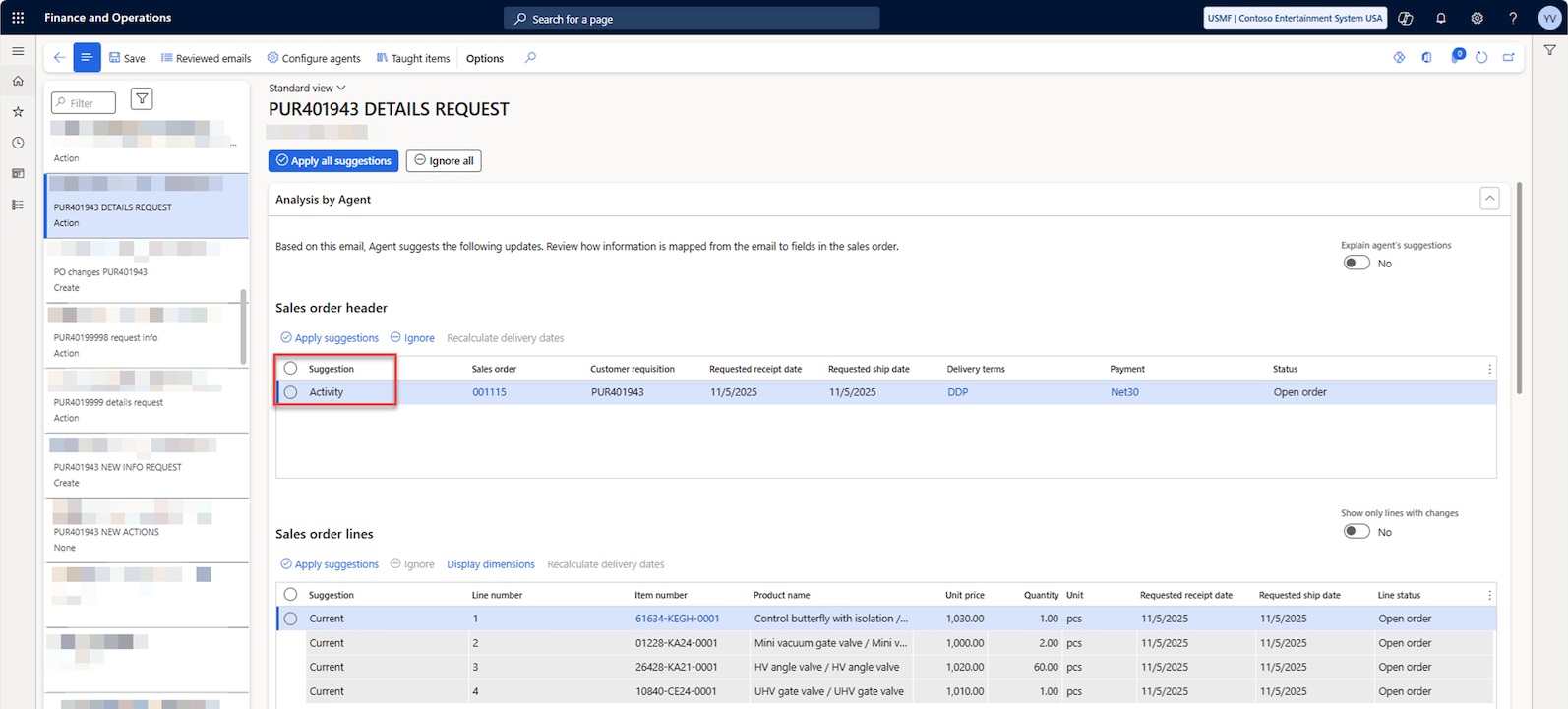
Task: Select the Activity row radio button
Action: [290, 392]
